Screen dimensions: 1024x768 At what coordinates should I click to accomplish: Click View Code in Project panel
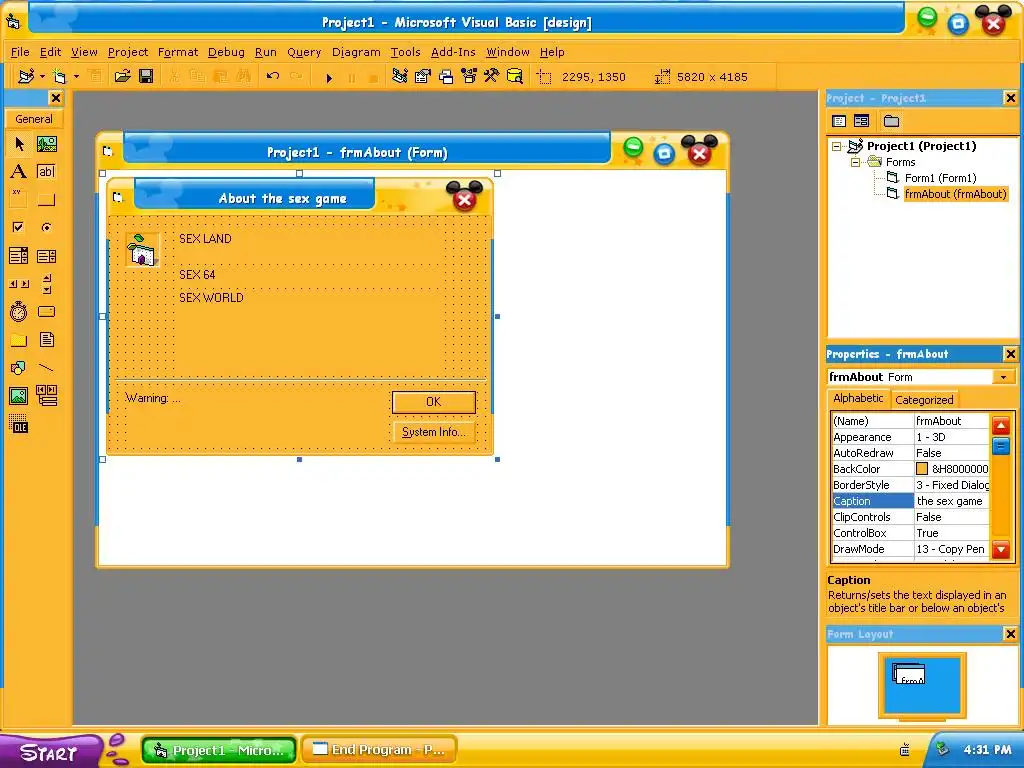839,121
